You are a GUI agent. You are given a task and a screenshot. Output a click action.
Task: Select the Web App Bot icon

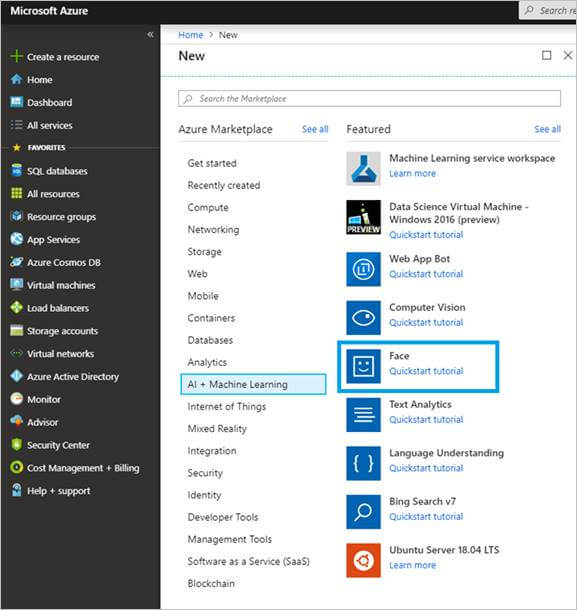(x=363, y=269)
